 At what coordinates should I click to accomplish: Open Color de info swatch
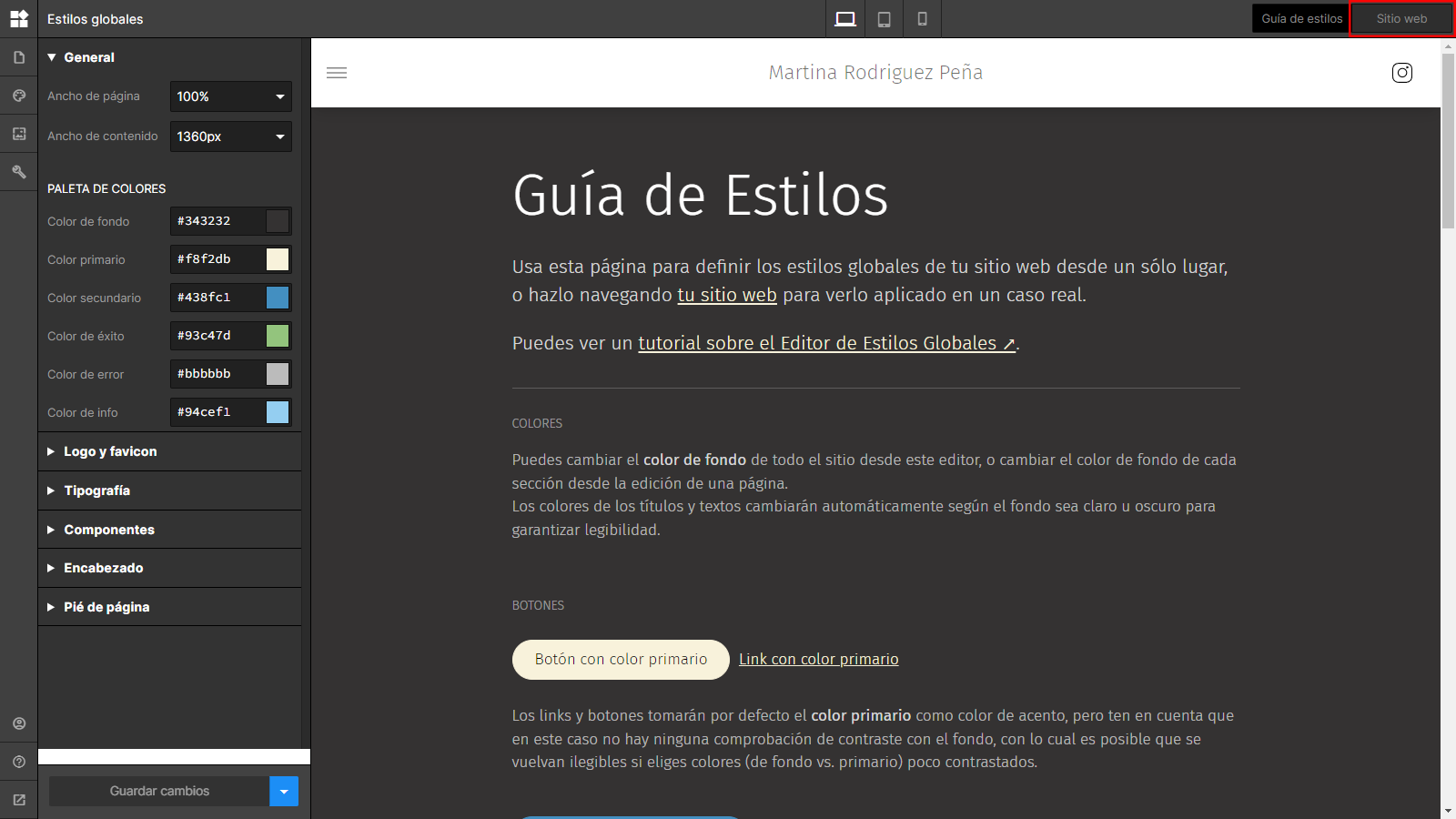[278, 412]
